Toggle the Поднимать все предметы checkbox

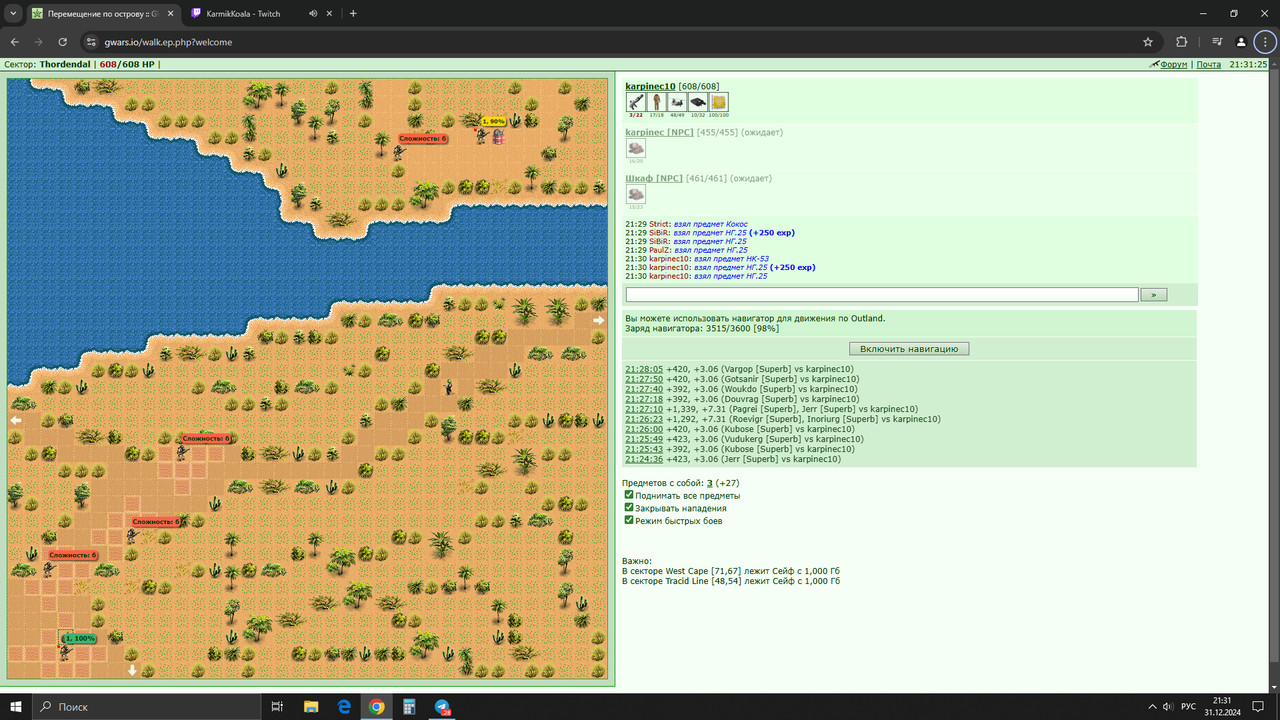(629, 495)
